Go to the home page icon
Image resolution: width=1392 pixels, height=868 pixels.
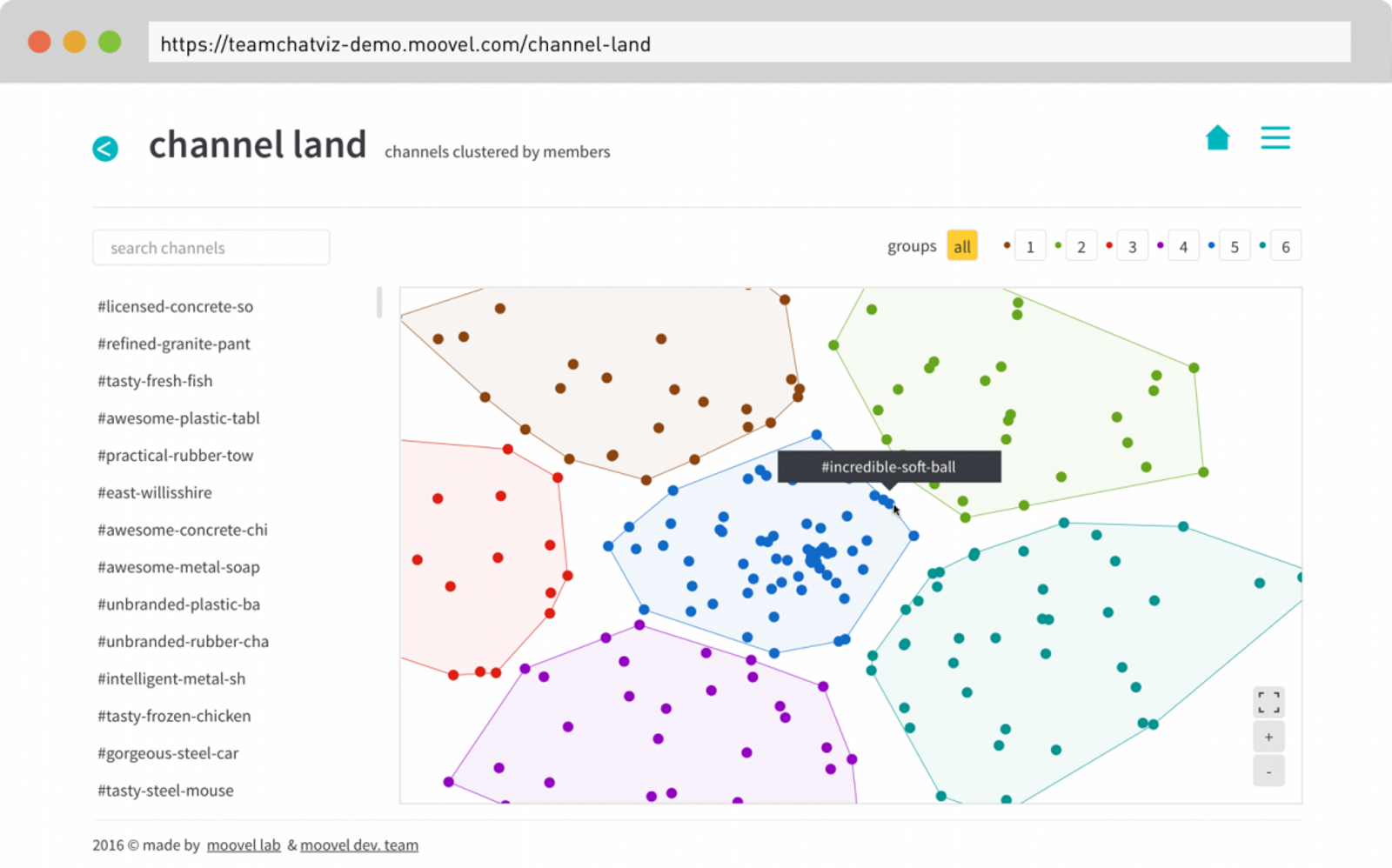click(x=1217, y=137)
